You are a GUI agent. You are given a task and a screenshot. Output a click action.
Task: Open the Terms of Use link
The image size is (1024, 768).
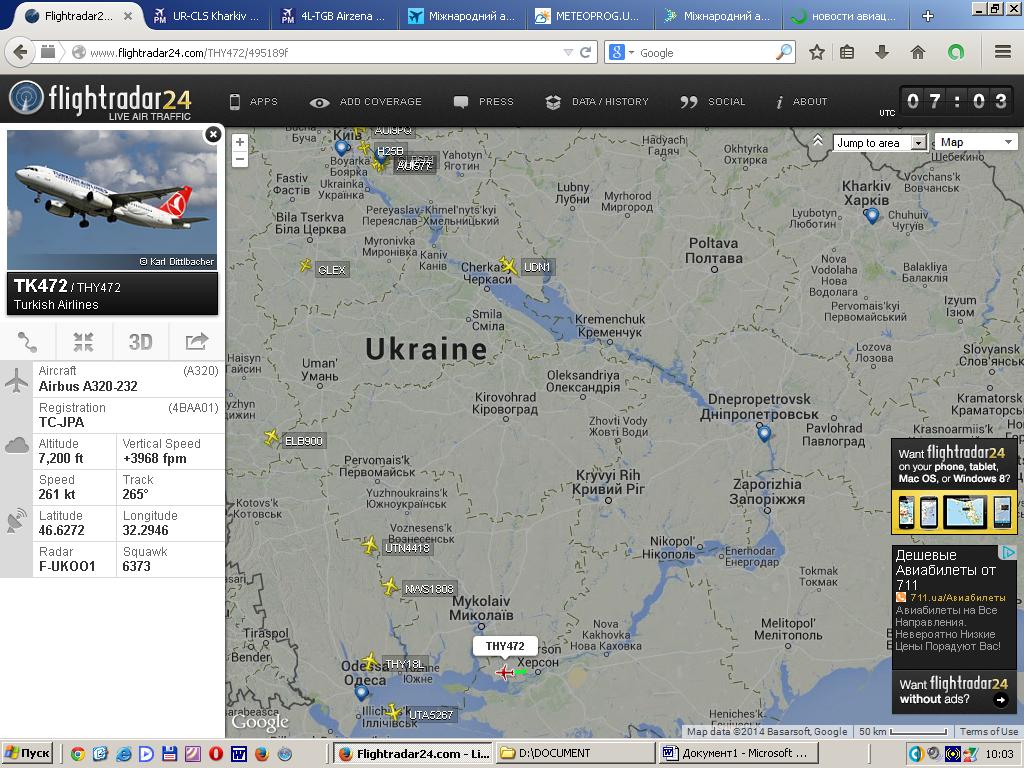point(988,732)
